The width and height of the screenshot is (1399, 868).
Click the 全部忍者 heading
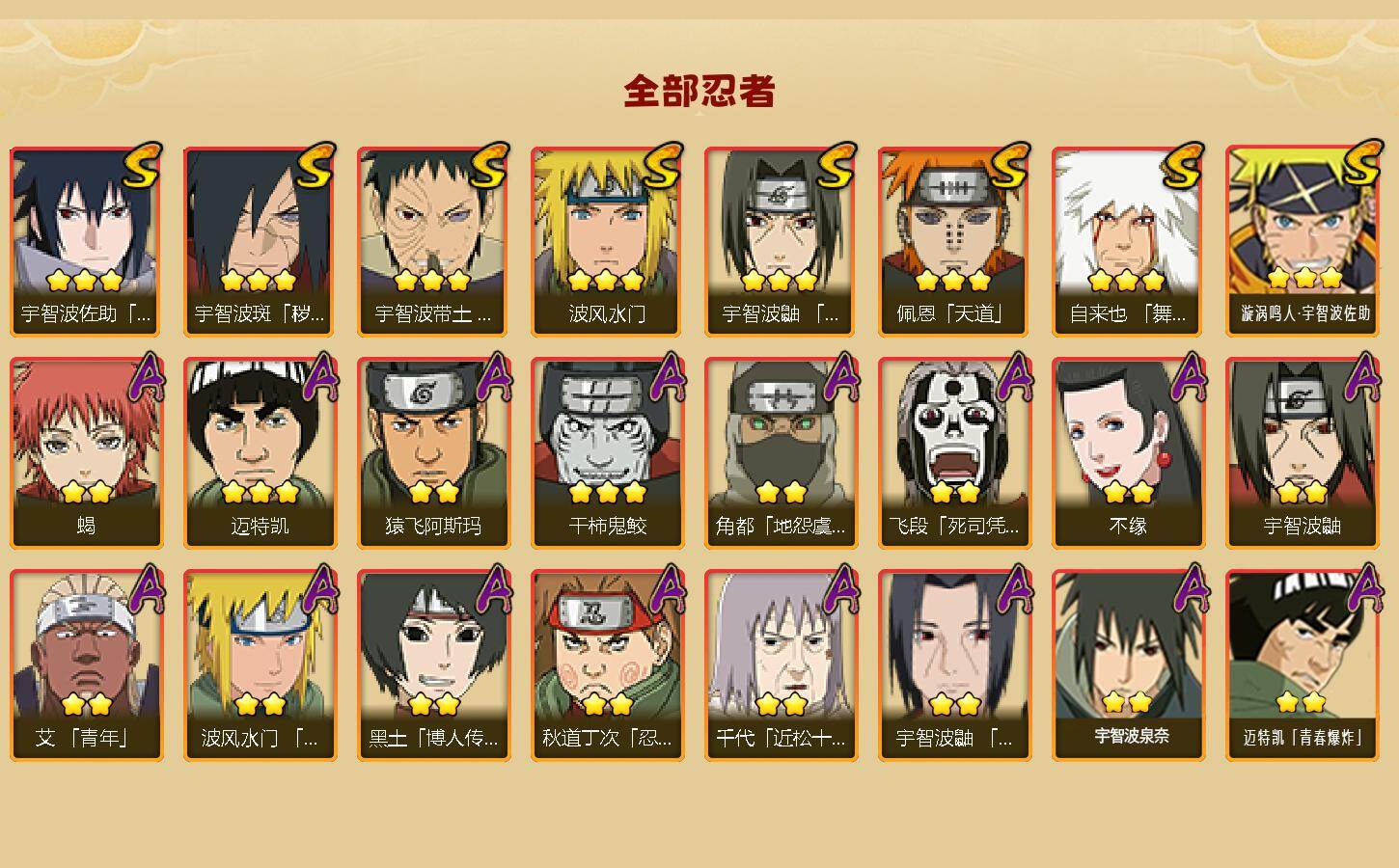(699, 92)
